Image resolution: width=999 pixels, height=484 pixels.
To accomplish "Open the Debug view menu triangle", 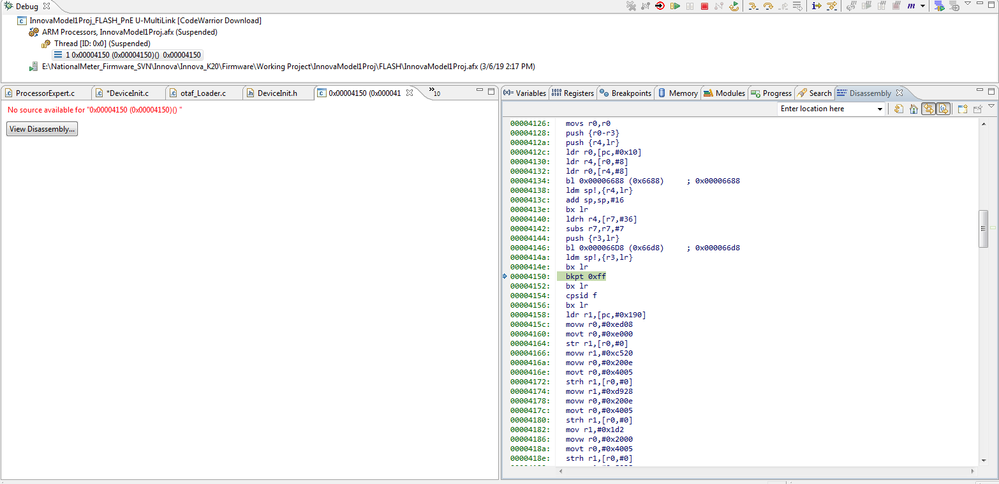I will coord(968,4).
